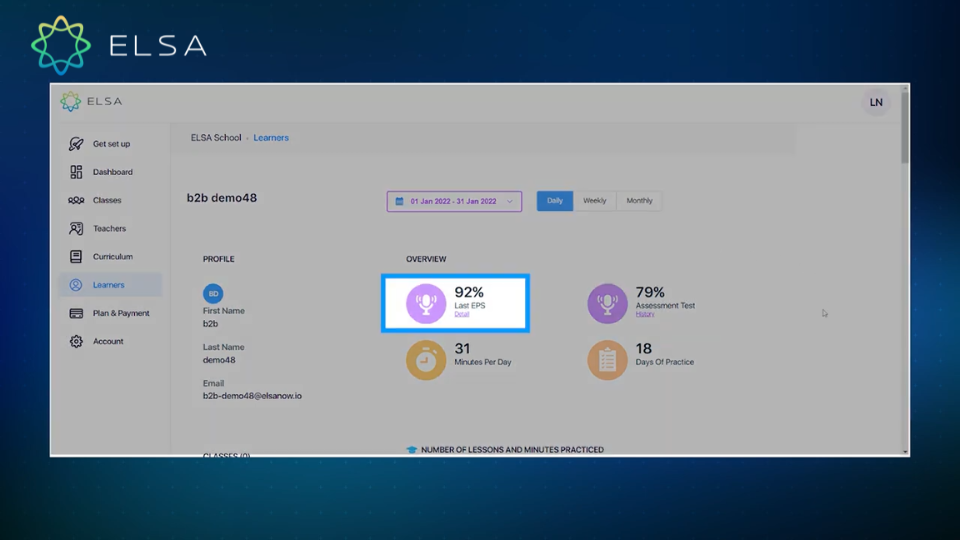Screen dimensions: 960x540
Task: Click the Last Name value demo48
Action: 219,360
